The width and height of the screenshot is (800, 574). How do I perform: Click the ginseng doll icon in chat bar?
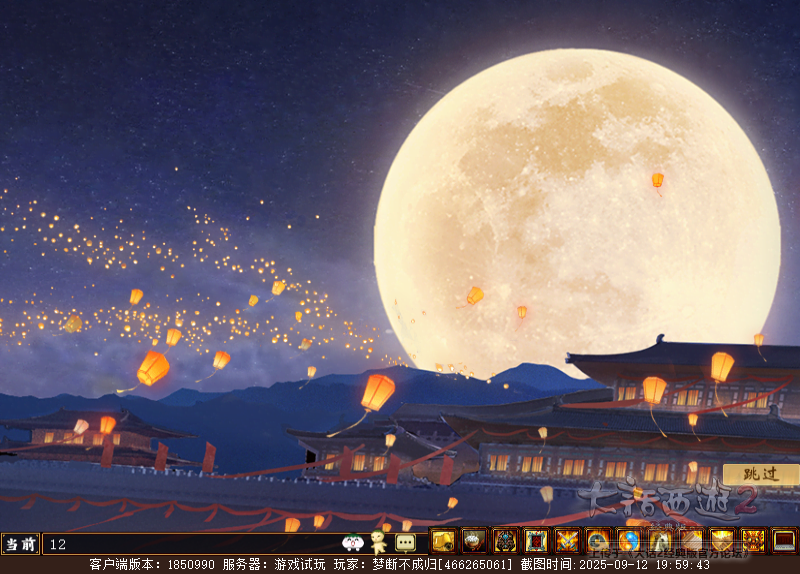point(379,542)
